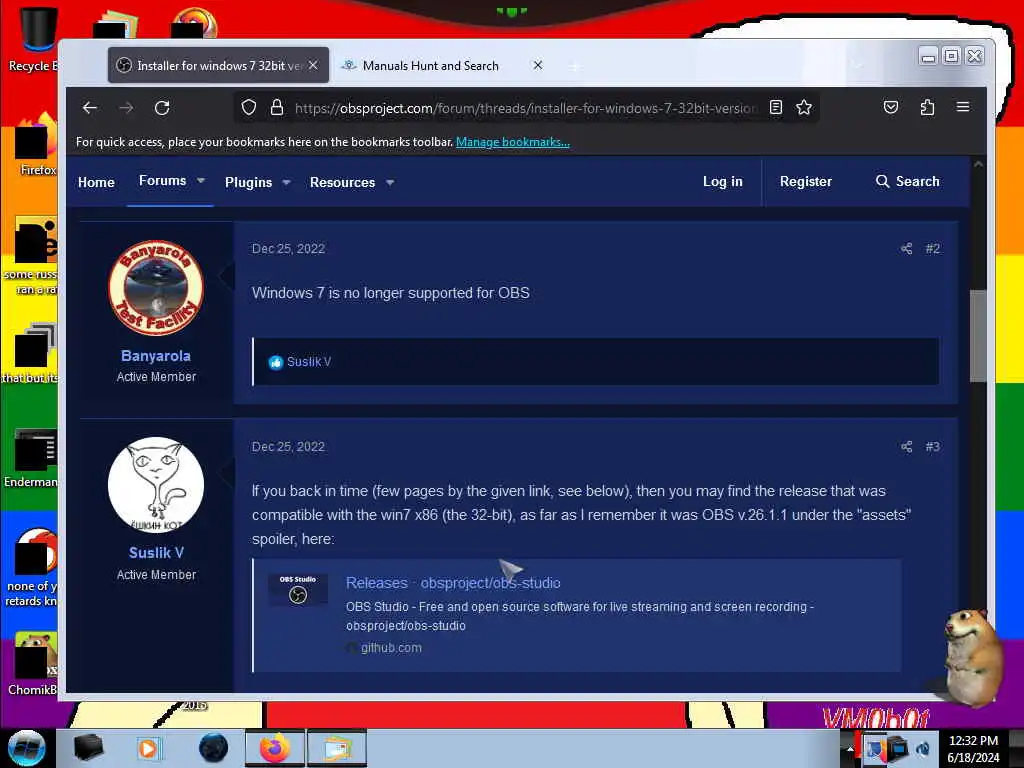
Task: Open the Manage bookmarks link
Action: click(513, 142)
